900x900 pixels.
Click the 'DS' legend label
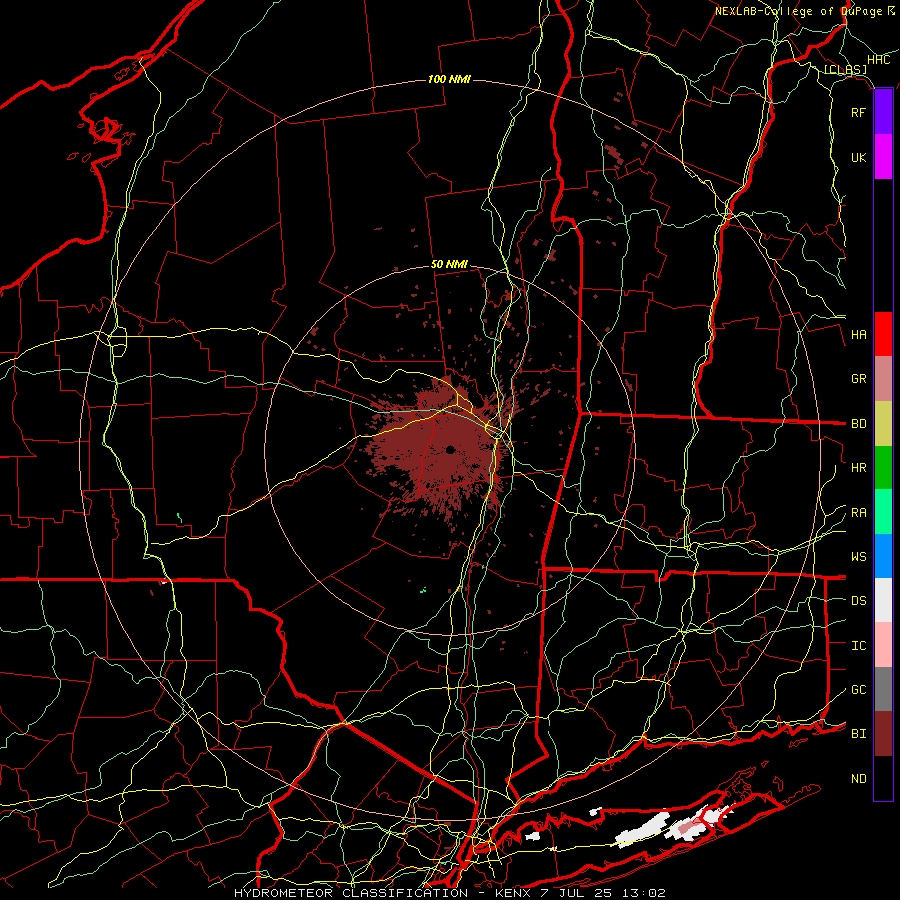[859, 601]
